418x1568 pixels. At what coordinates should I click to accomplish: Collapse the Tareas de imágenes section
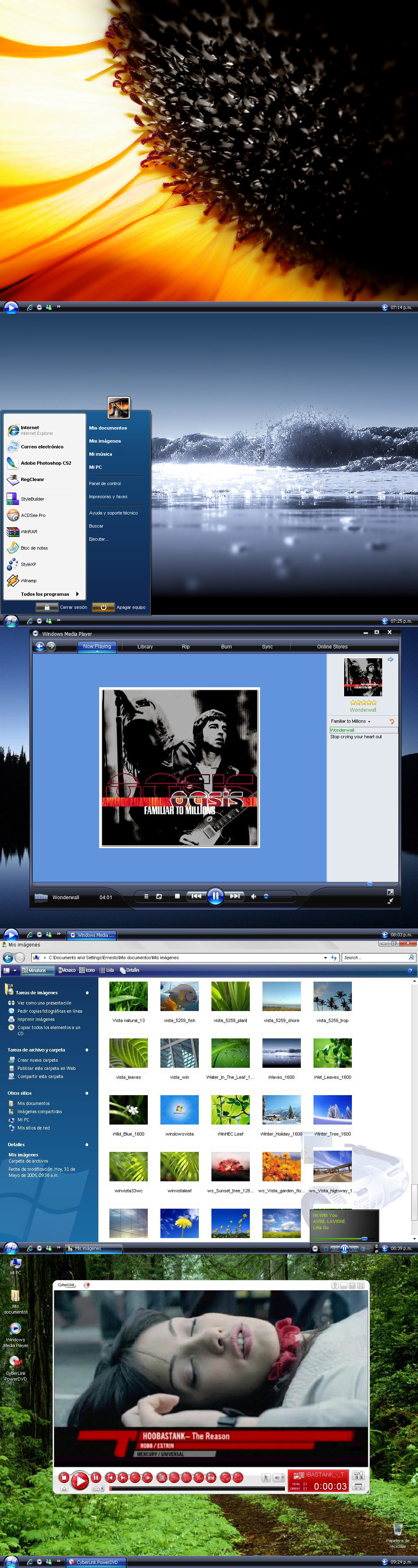(x=87, y=993)
